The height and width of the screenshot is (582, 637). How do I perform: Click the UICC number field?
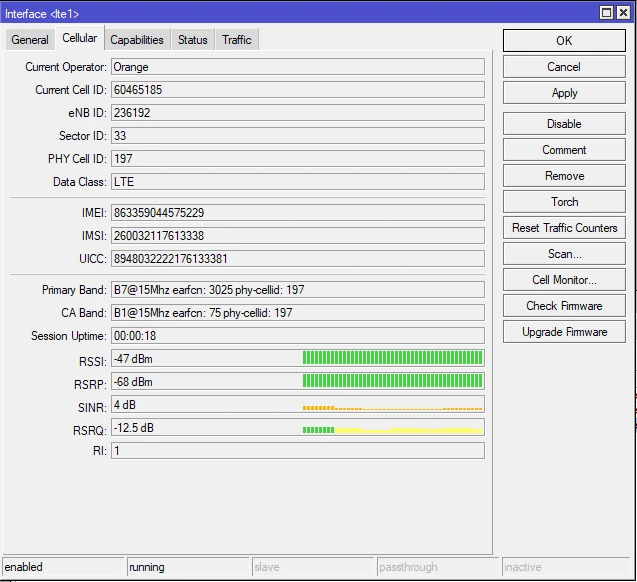tap(298, 258)
